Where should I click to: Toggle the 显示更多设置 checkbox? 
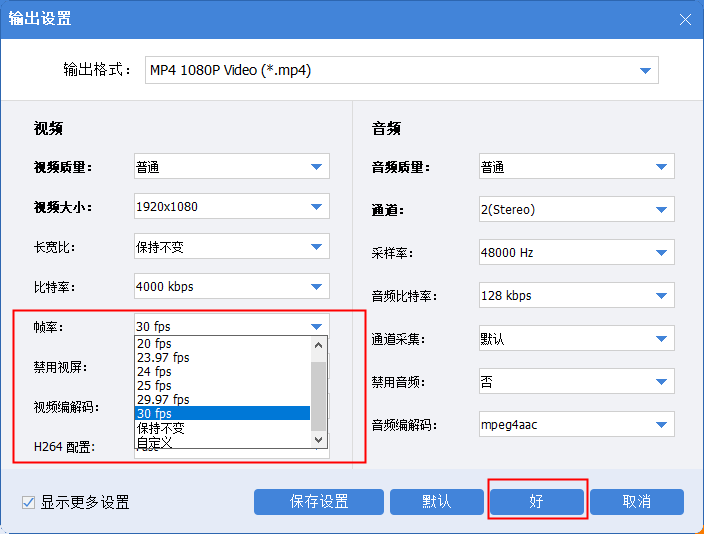28,502
